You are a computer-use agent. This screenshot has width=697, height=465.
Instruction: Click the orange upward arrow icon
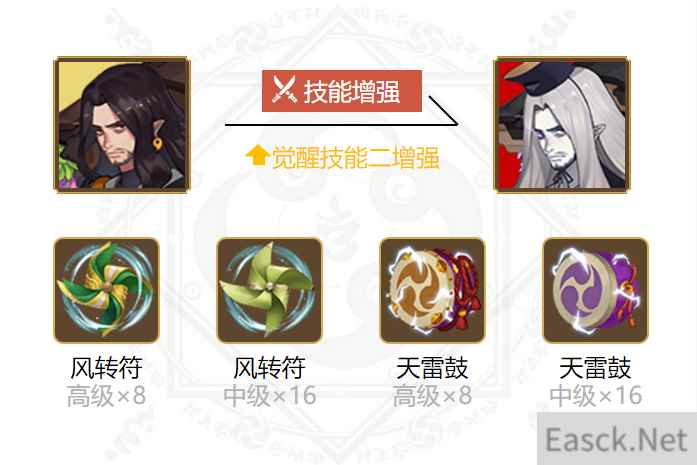(257, 156)
